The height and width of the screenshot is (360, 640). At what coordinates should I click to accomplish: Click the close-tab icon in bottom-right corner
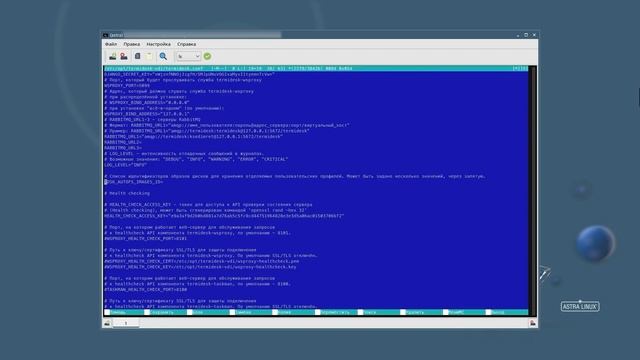533,323
